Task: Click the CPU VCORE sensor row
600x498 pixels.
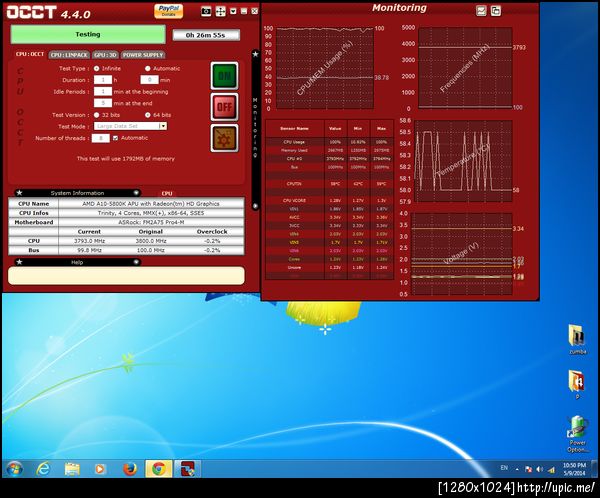Action: [329, 201]
